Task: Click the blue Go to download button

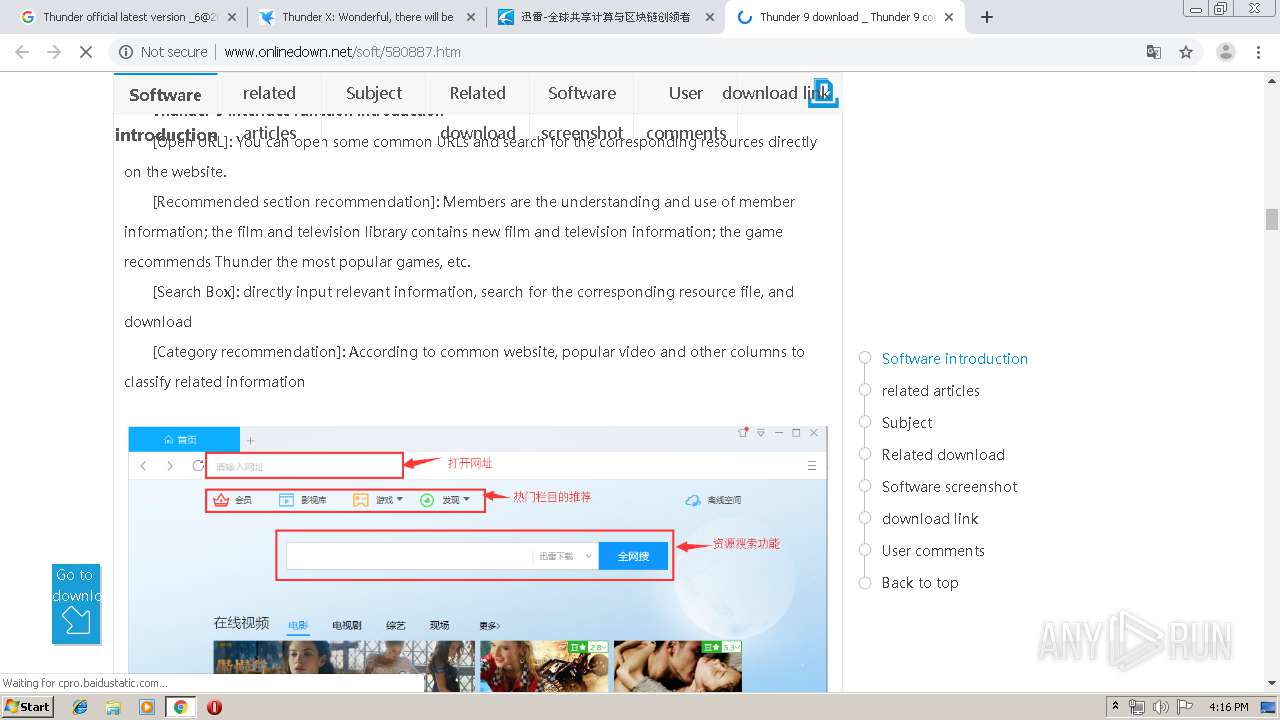Action: tap(76, 603)
